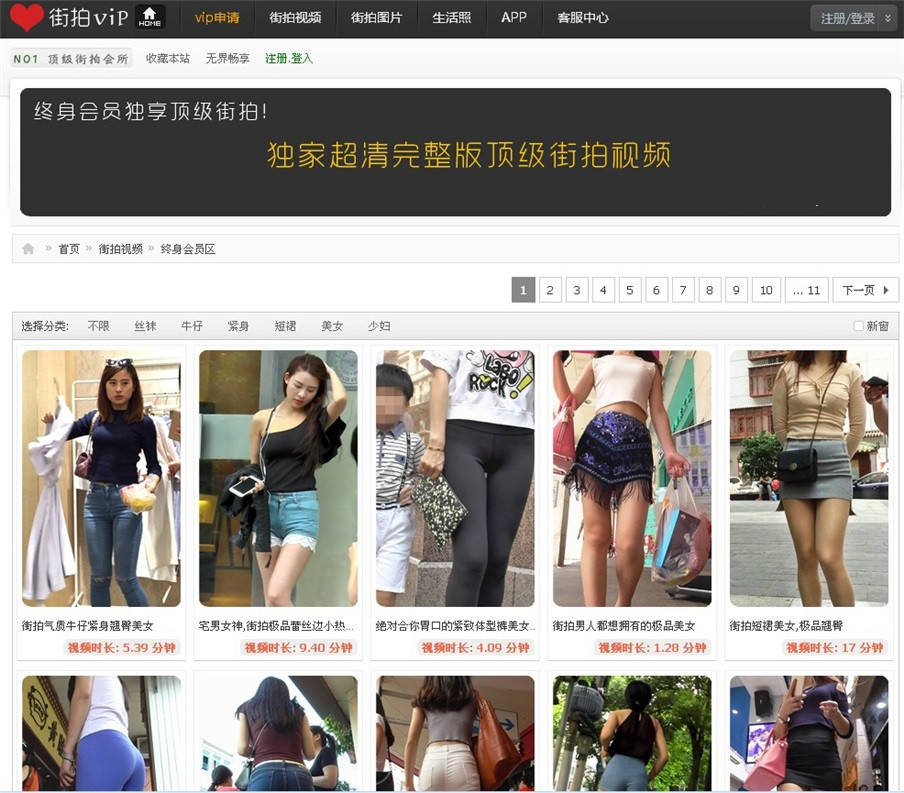The height and width of the screenshot is (793, 904).
Task: Click the grey home icon in breadcrumb
Action: pos(28,249)
